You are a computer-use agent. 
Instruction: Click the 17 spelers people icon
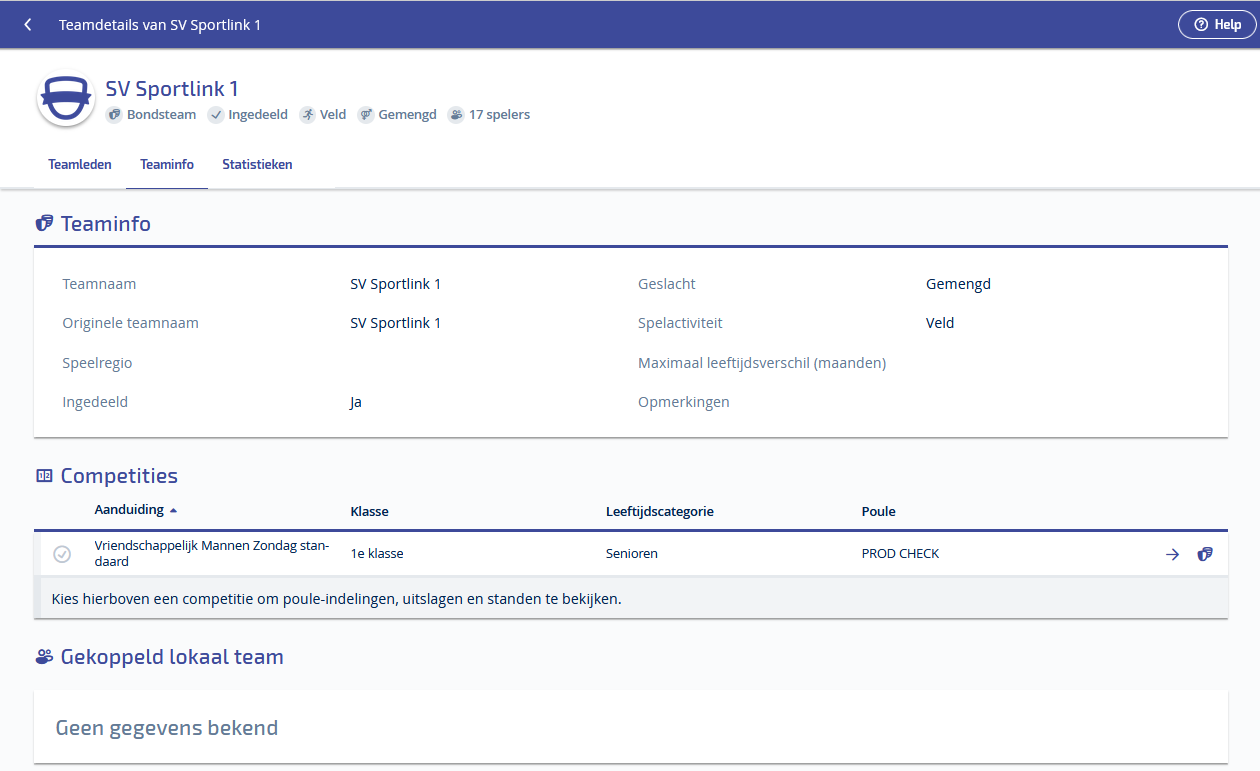click(456, 115)
